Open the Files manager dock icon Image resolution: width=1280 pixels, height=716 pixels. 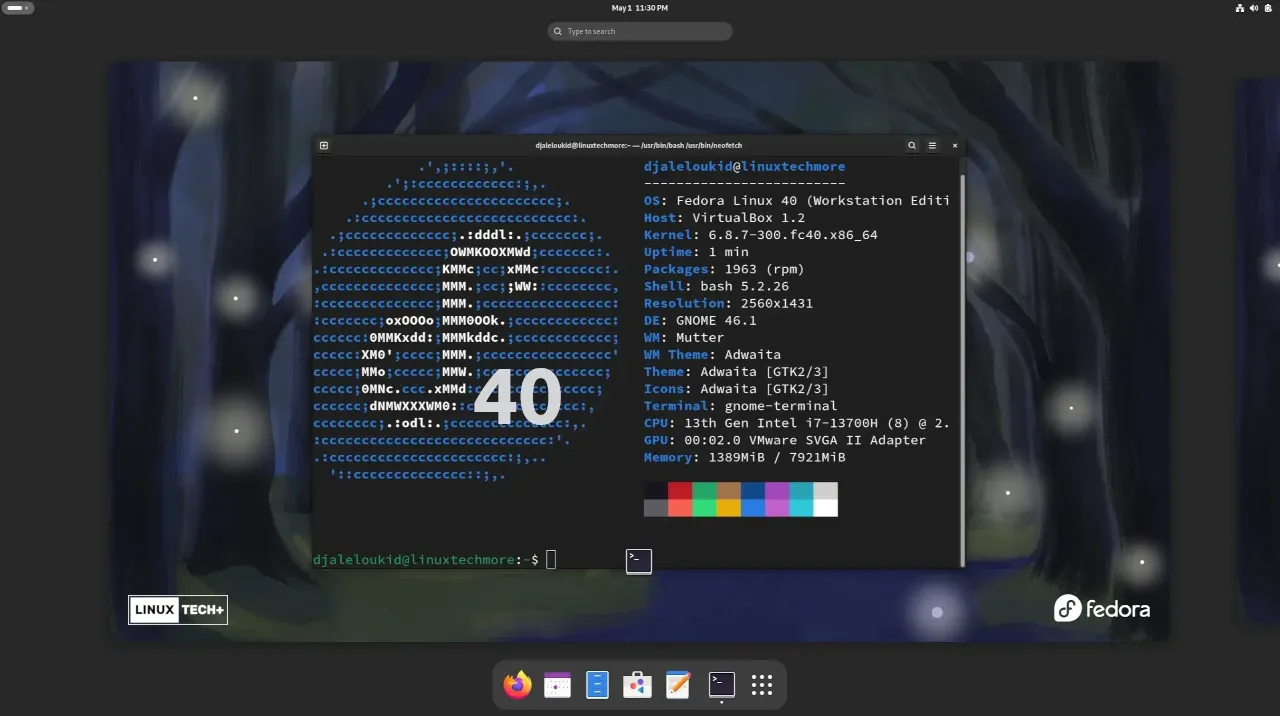pyautogui.click(x=597, y=685)
